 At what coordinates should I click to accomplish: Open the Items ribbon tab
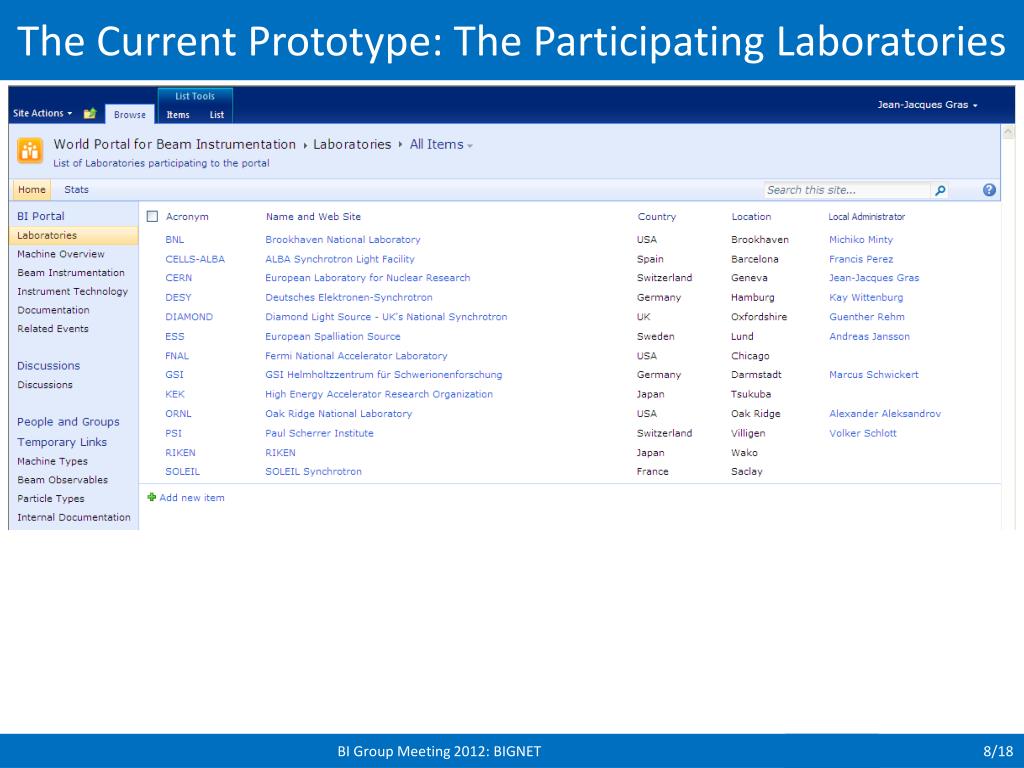pos(178,114)
